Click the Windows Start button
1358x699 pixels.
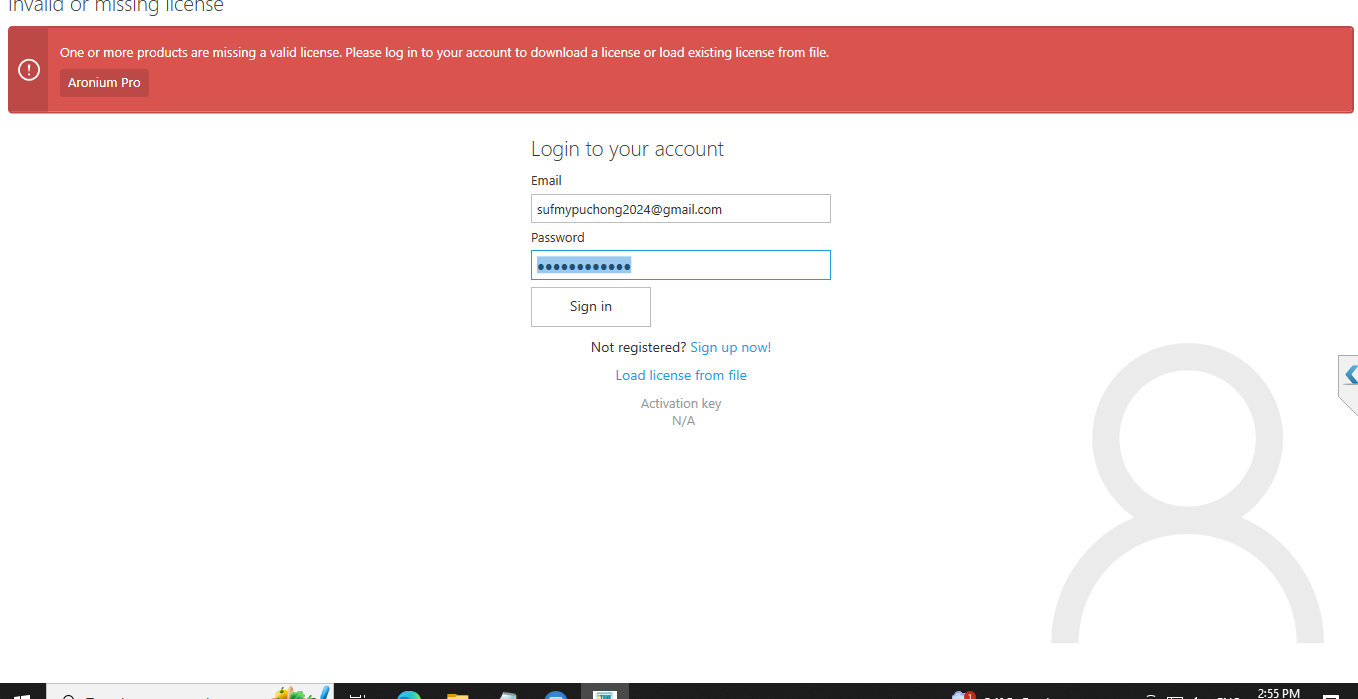[x=22, y=695]
